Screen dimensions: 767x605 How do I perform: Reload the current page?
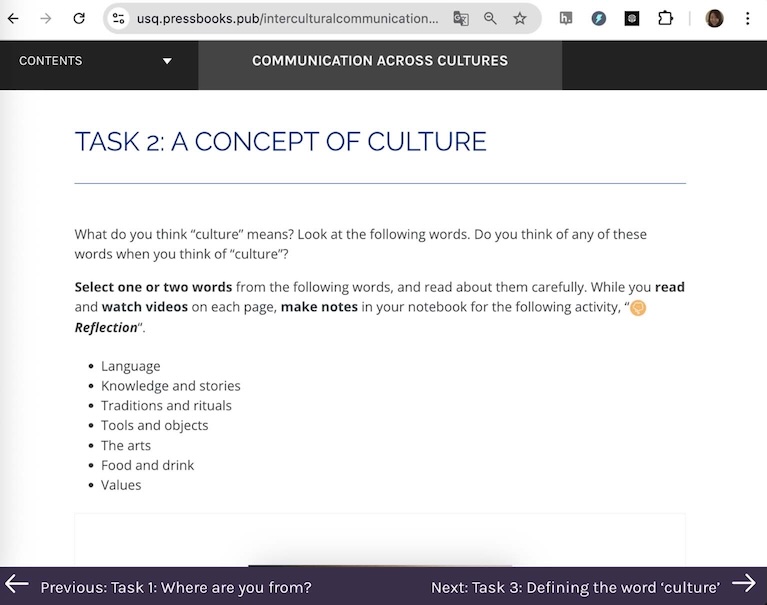[x=79, y=18]
